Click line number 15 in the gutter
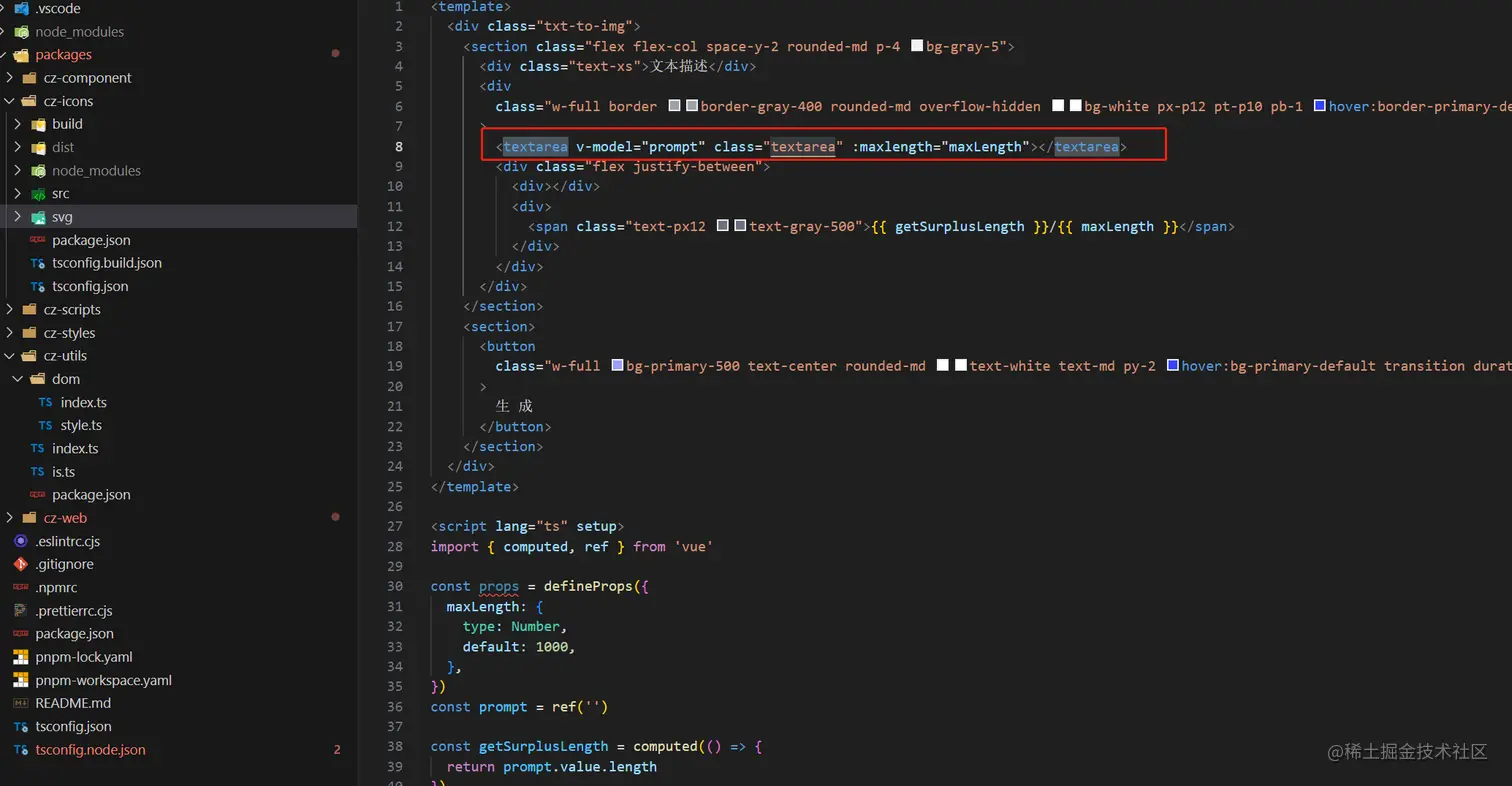Screen dimensions: 1512x786 pos(394,286)
